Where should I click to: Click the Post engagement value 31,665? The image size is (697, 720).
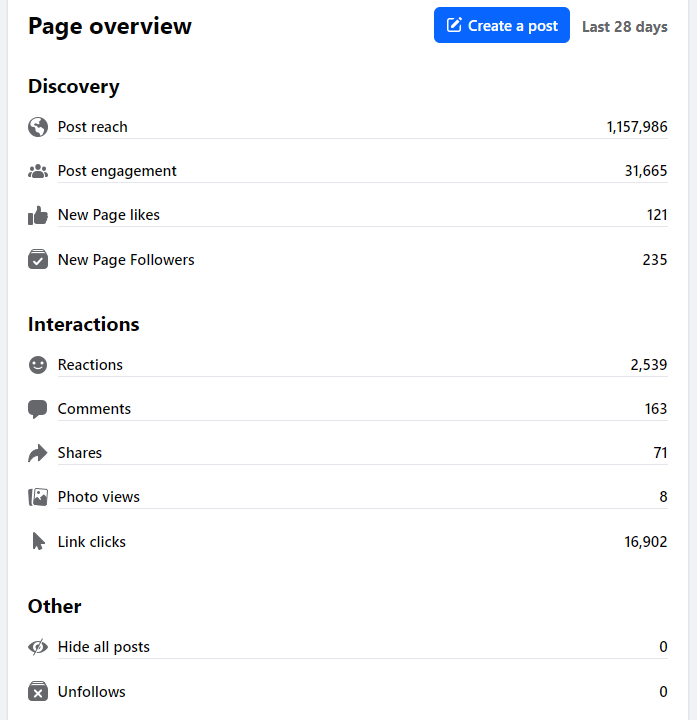pos(646,171)
